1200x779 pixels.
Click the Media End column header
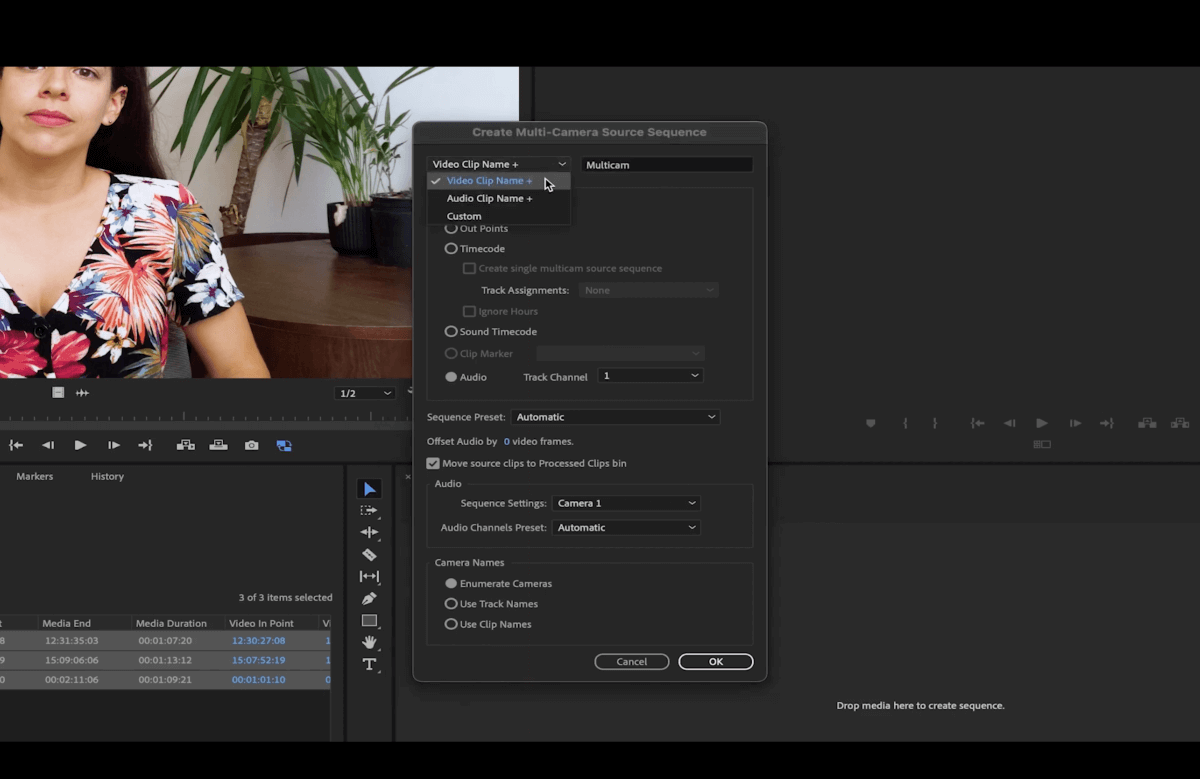coord(67,623)
